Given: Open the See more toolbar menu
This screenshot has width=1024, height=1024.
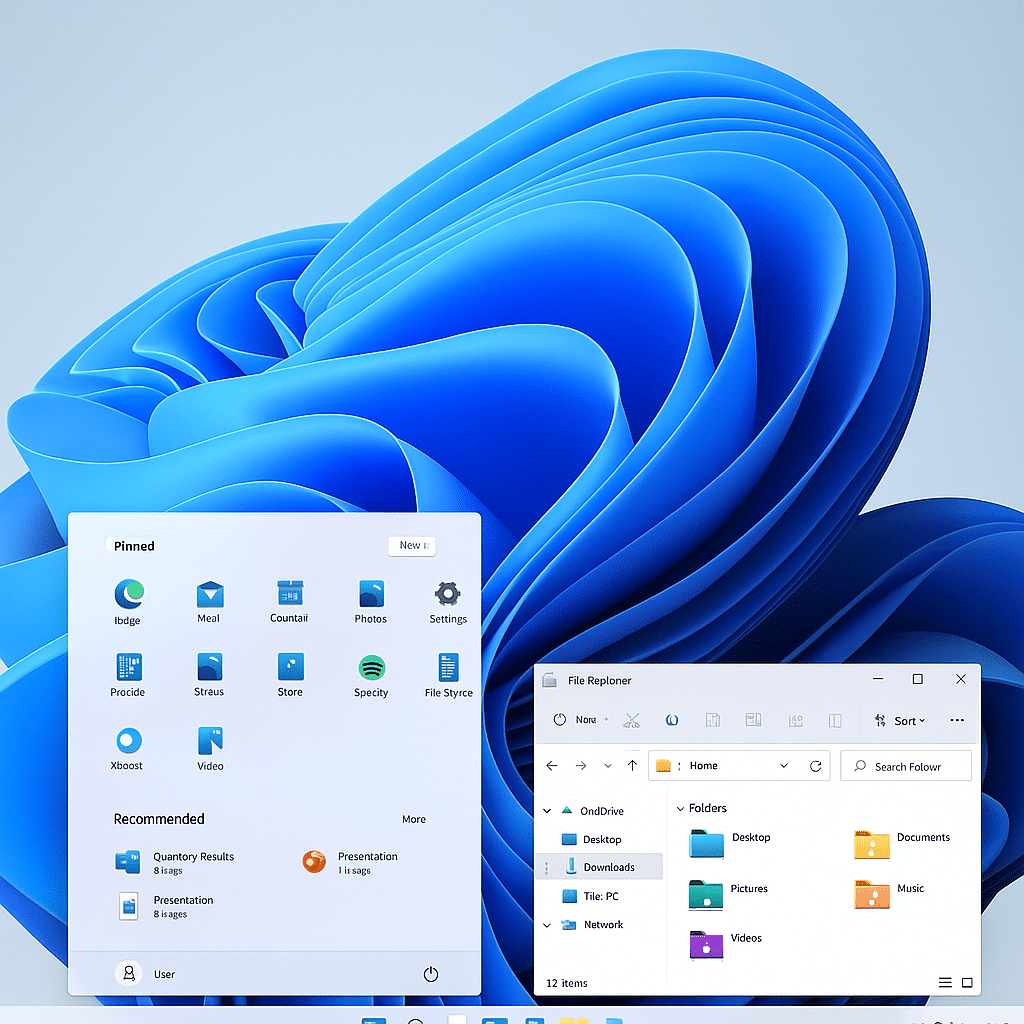Looking at the screenshot, I should [x=957, y=720].
